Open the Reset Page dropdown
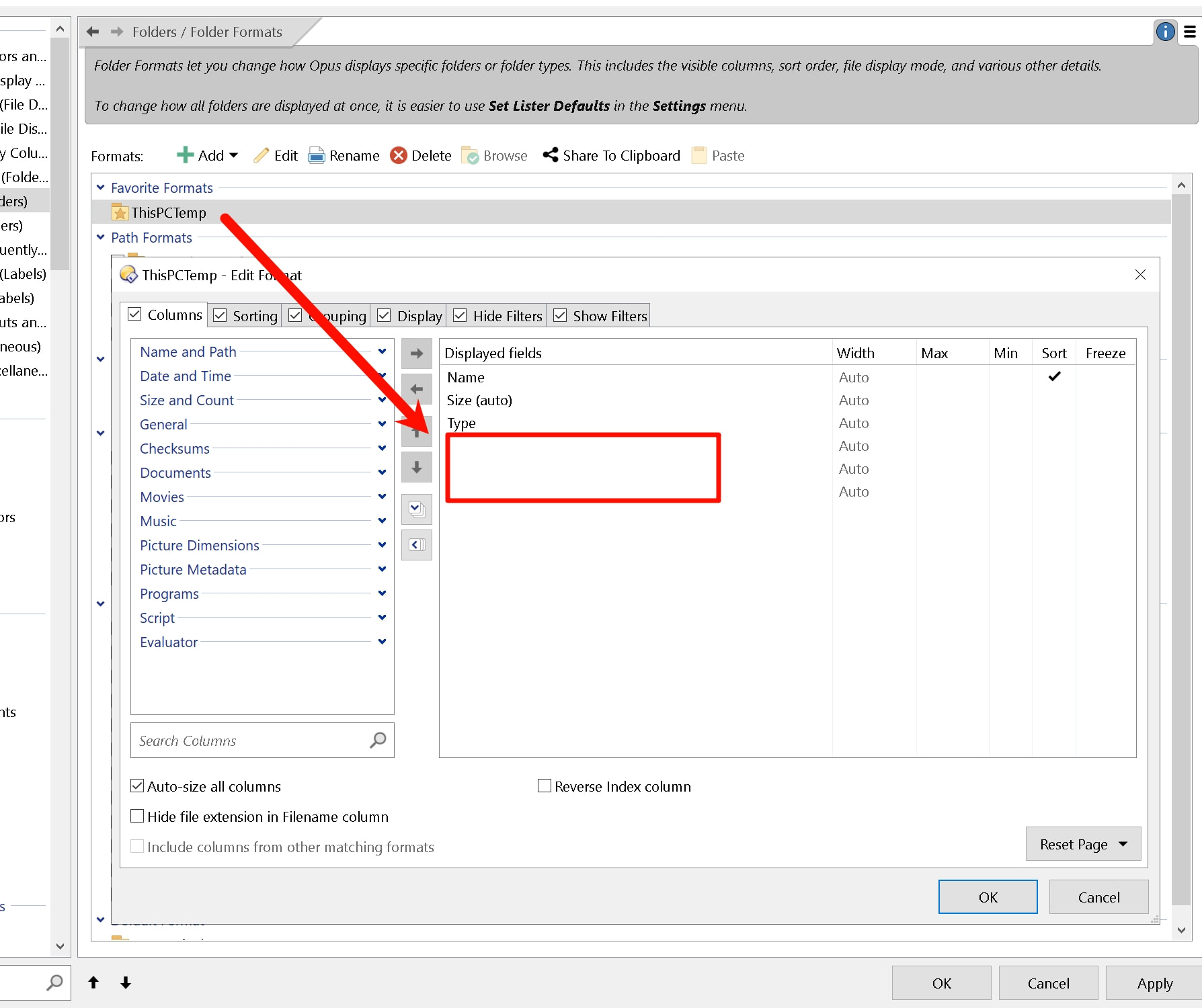Screen dimensions: 1202x1008 tap(1082, 844)
